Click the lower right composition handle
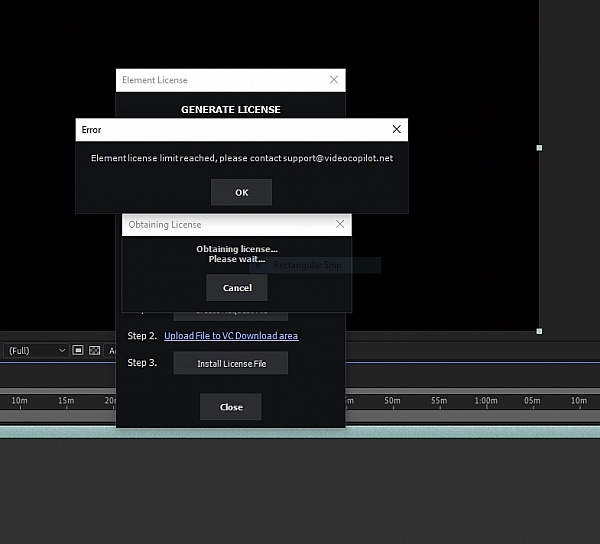 (x=539, y=331)
